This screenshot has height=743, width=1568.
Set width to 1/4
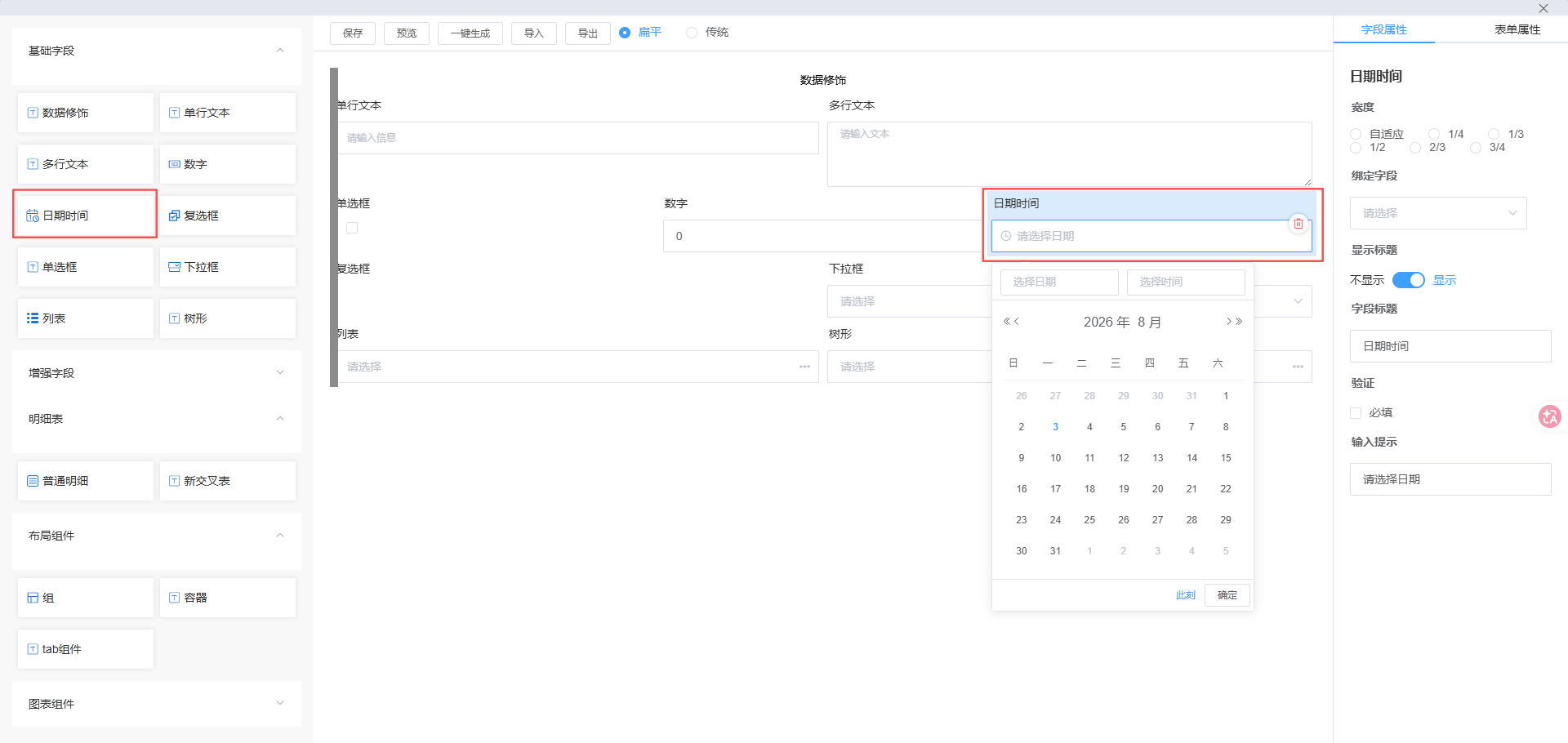click(1434, 134)
